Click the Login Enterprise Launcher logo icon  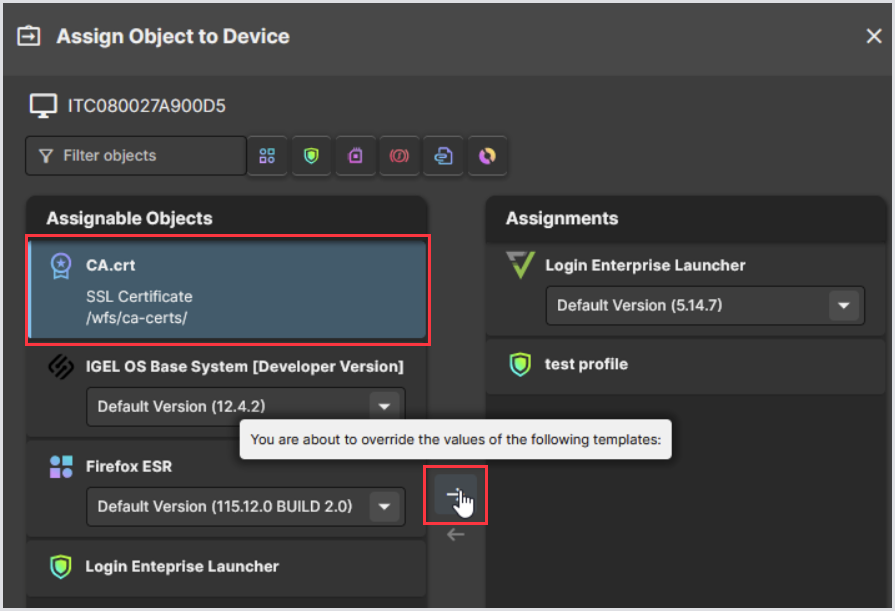(520, 266)
